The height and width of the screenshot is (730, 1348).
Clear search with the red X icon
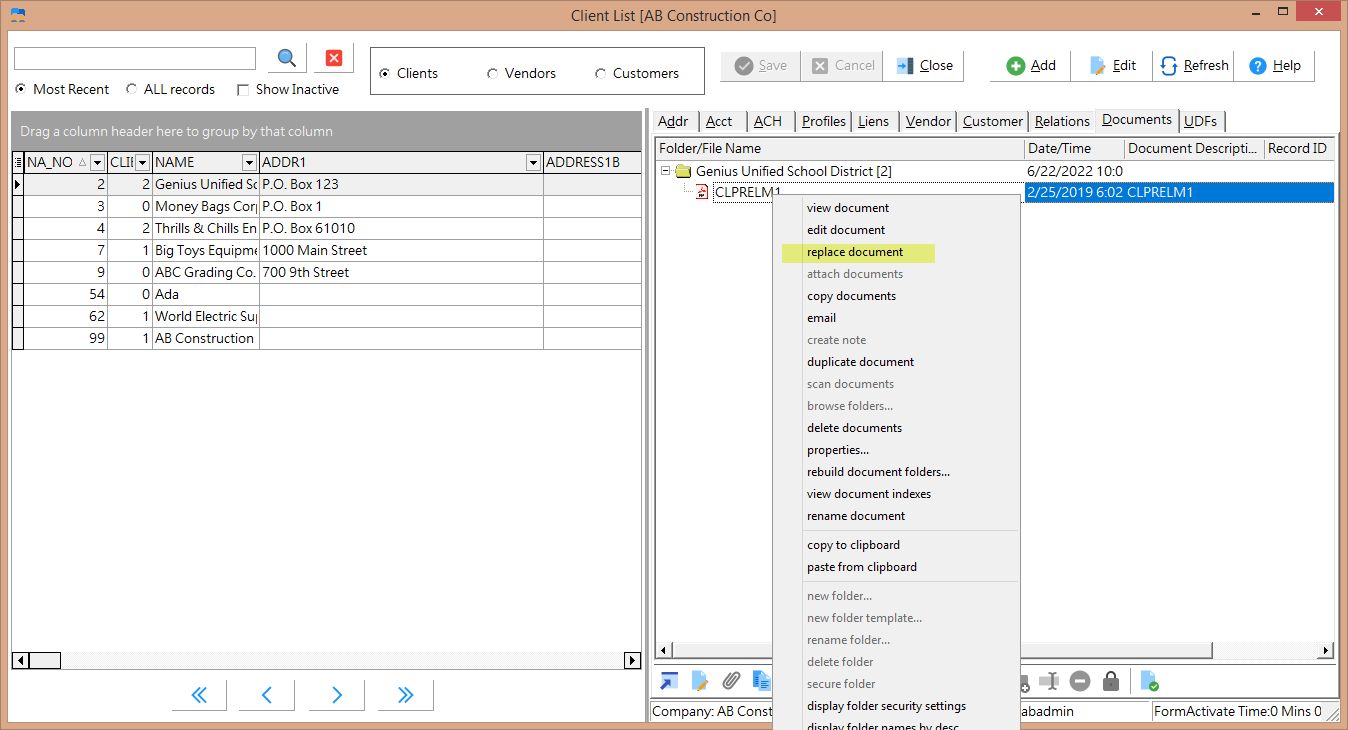click(x=334, y=58)
